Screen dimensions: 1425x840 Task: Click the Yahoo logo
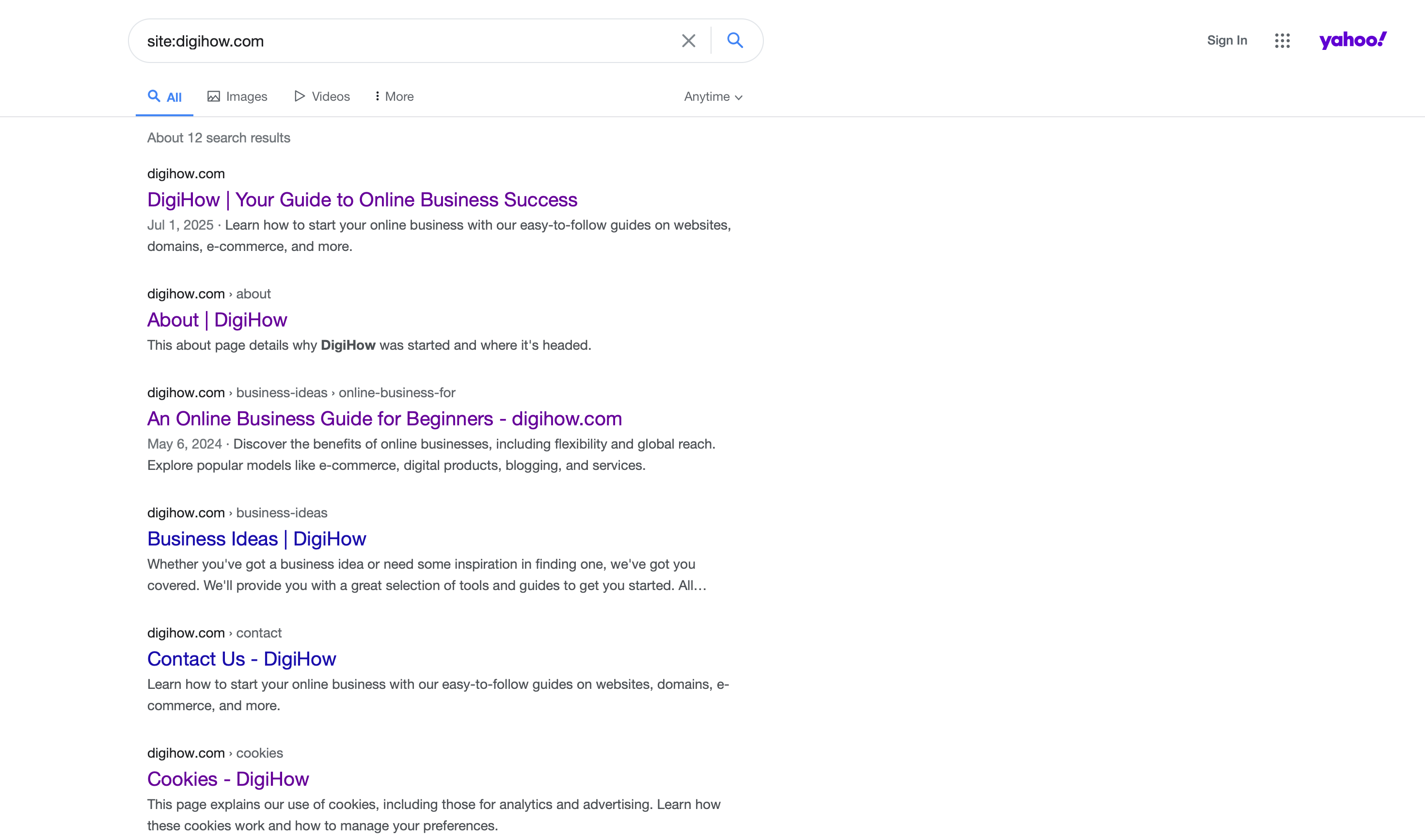coord(1353,40)
